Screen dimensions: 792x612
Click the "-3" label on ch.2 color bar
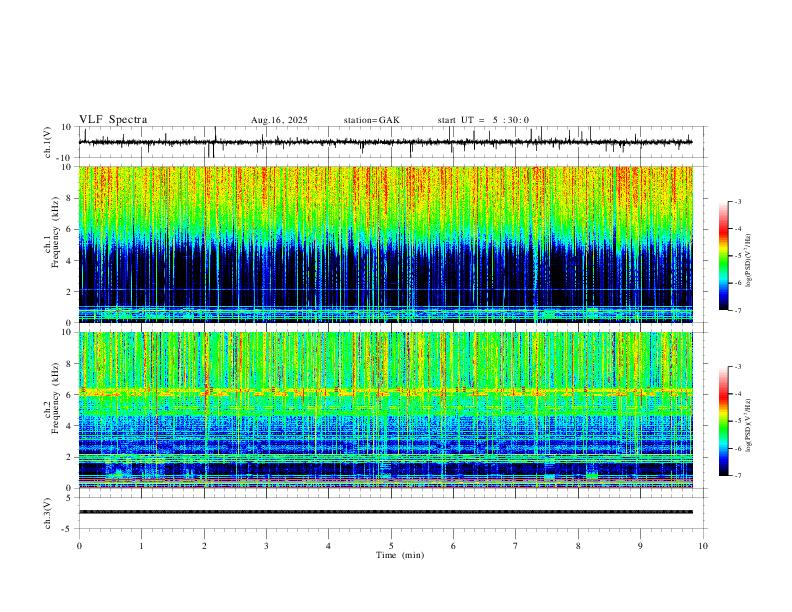point(738,367)
